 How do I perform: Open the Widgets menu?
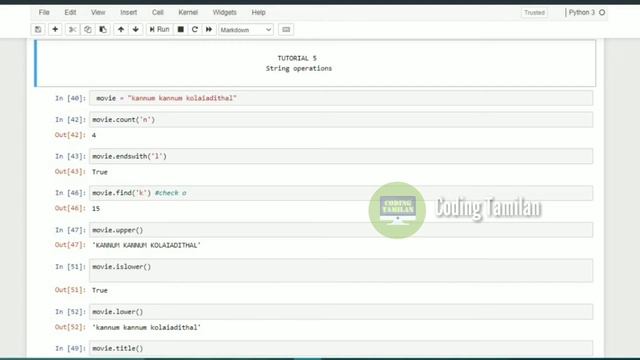pos(224,12)
